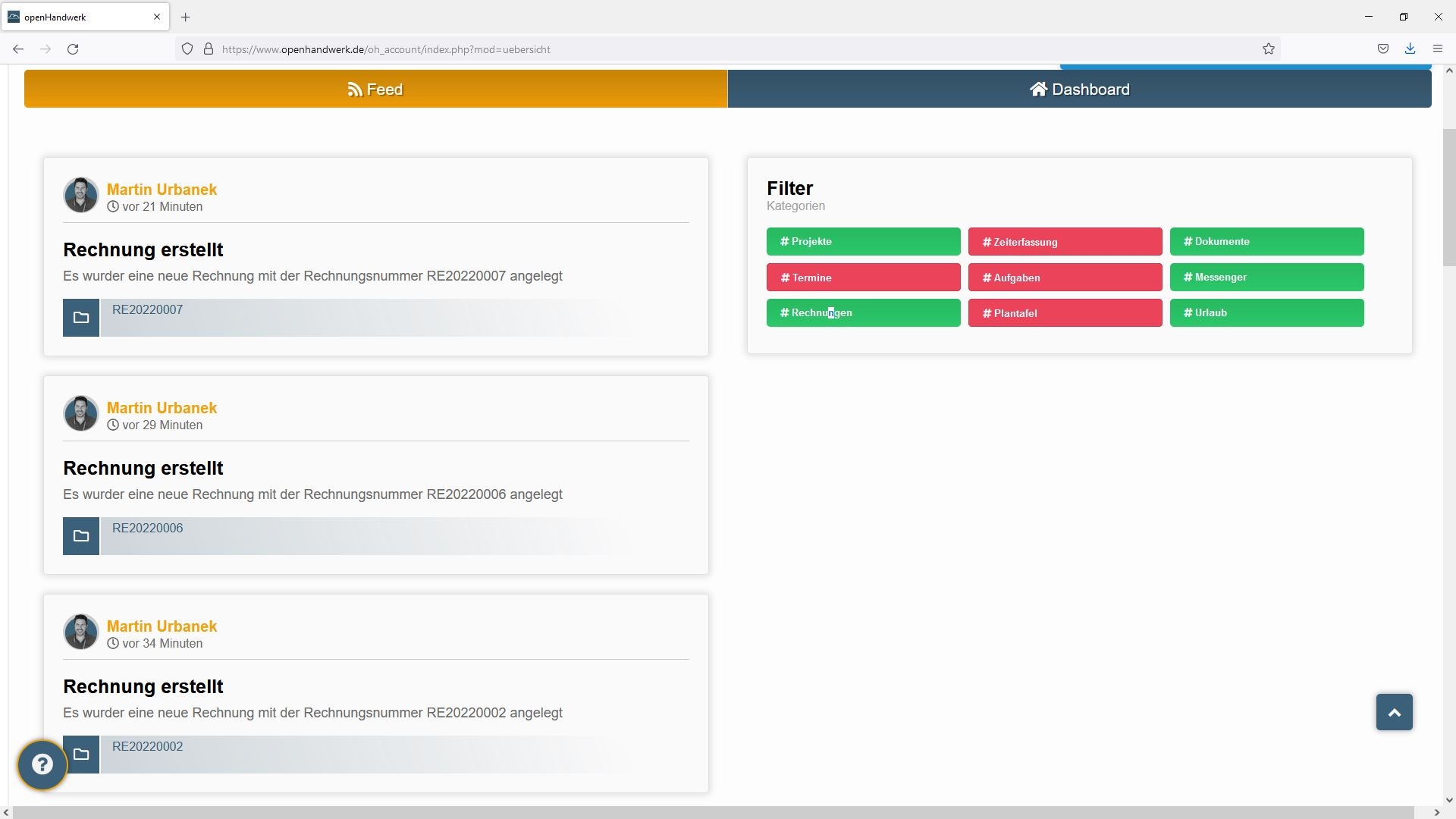Viewport: 1456px width, 819px height.
Task: Click the scroll-to-top arrow button
Action: coord(1394,712)
